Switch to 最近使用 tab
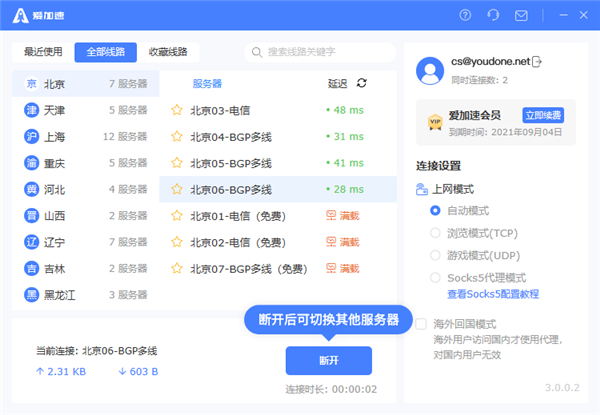The image size is (600, 415). [43, 52]
